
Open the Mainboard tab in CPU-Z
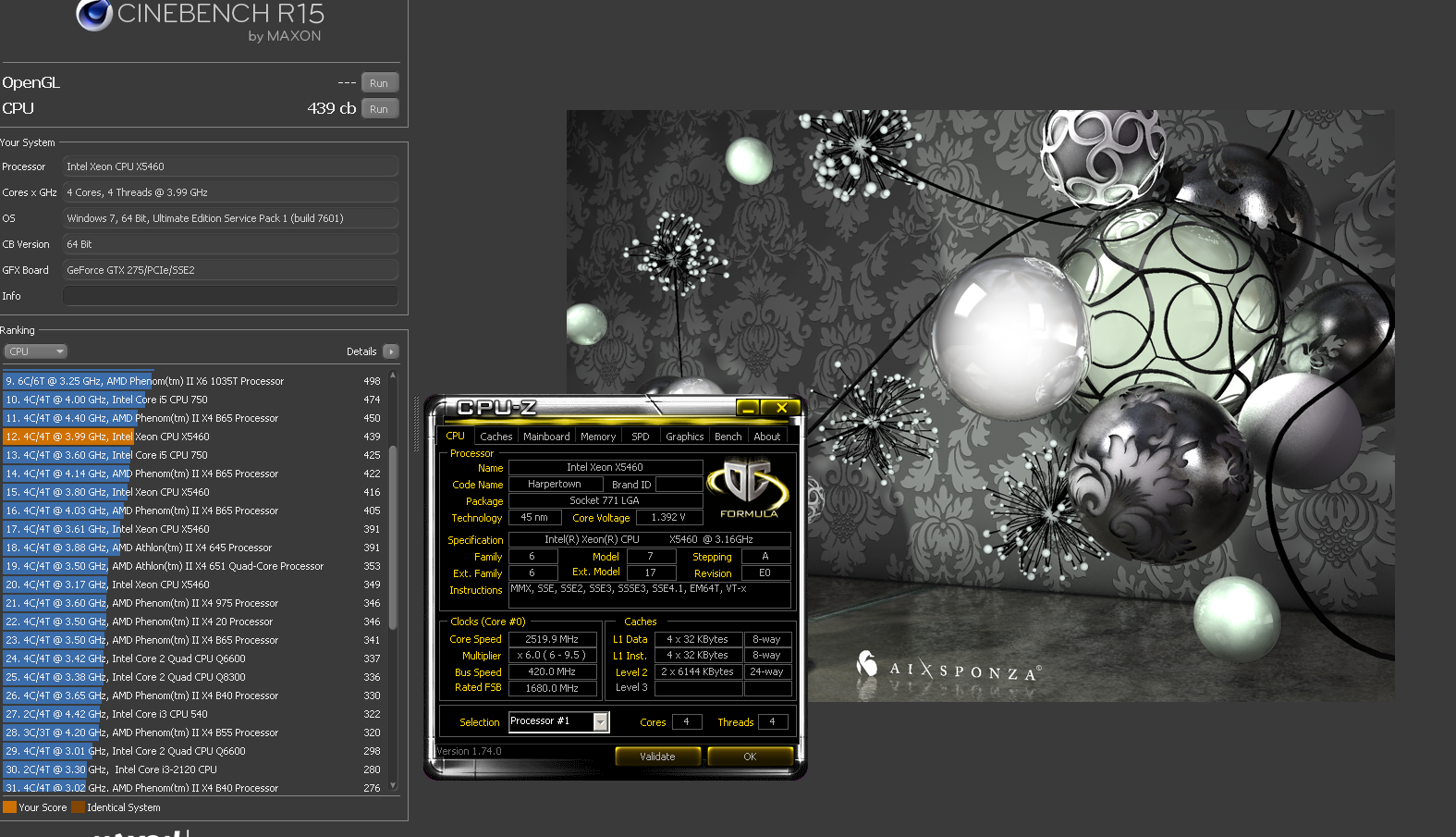[x=546, y=437]
